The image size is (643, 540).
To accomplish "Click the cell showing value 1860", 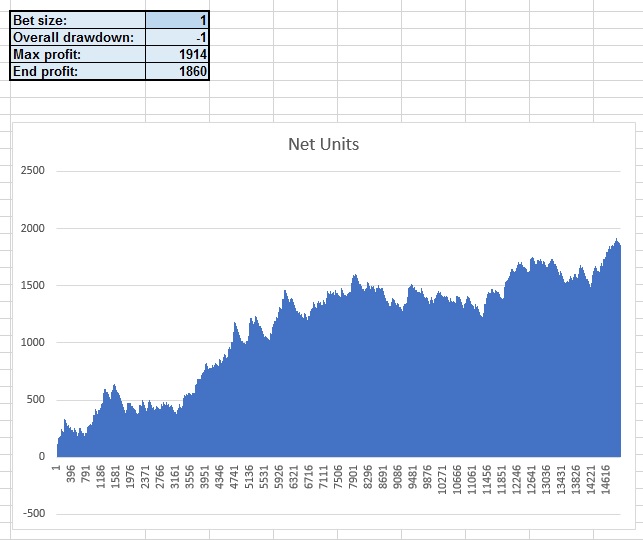I will coord(177,72).
